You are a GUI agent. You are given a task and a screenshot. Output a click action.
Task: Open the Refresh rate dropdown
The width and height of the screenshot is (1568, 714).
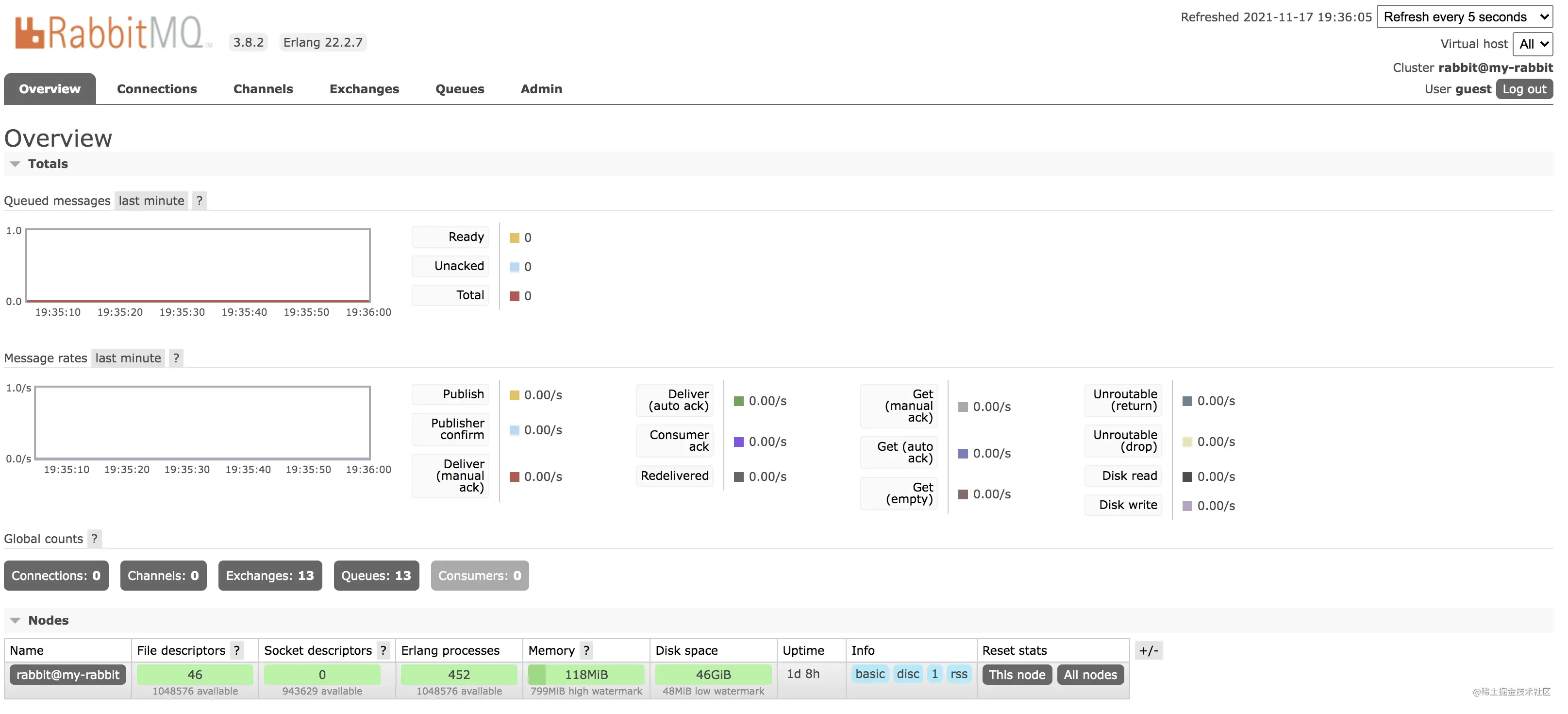1467,16
